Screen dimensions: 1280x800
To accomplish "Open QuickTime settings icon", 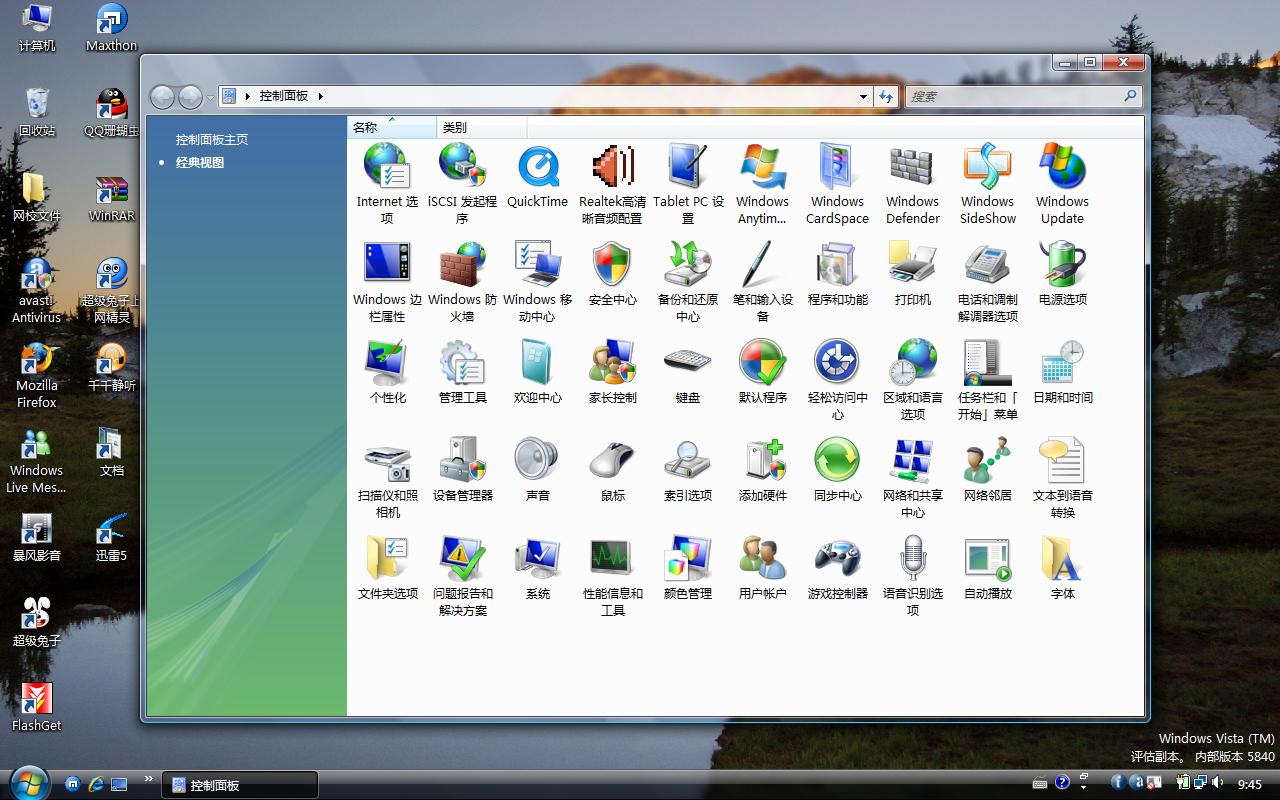I will 537,175.
